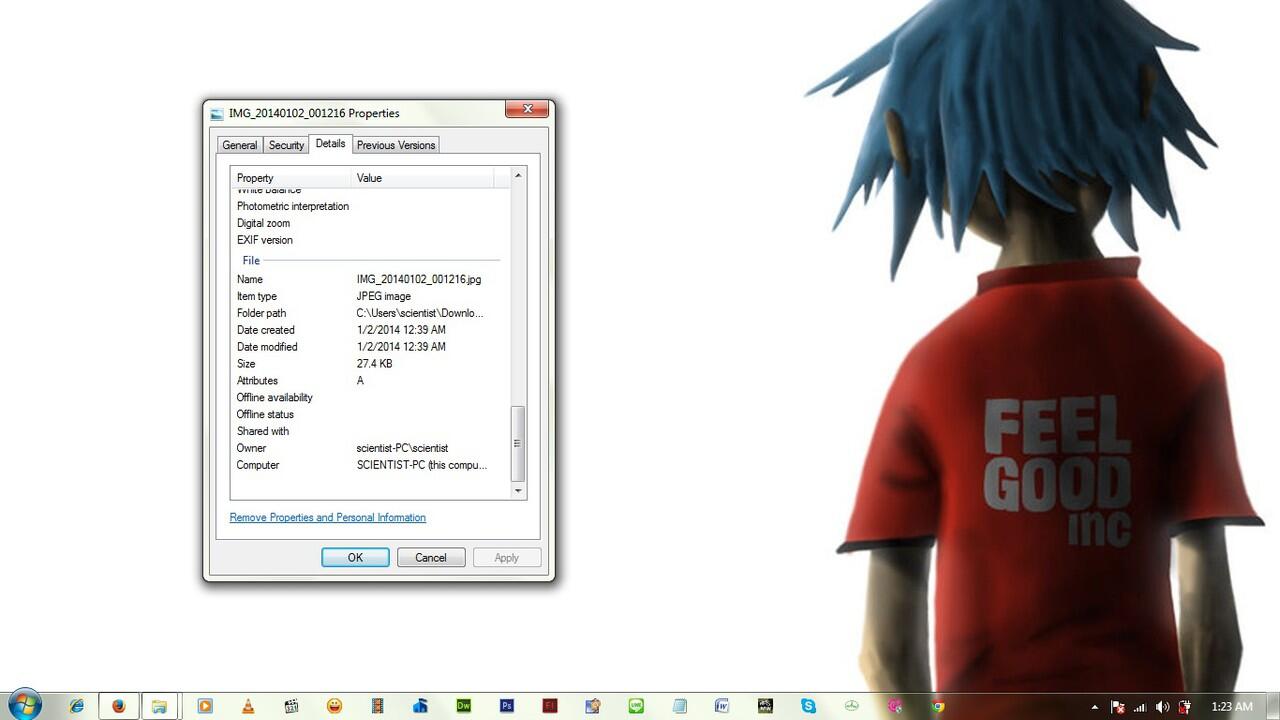Launch Adobe Dreamweaver from taskbar
The image size is (1280, 720).
click(463, 706)
